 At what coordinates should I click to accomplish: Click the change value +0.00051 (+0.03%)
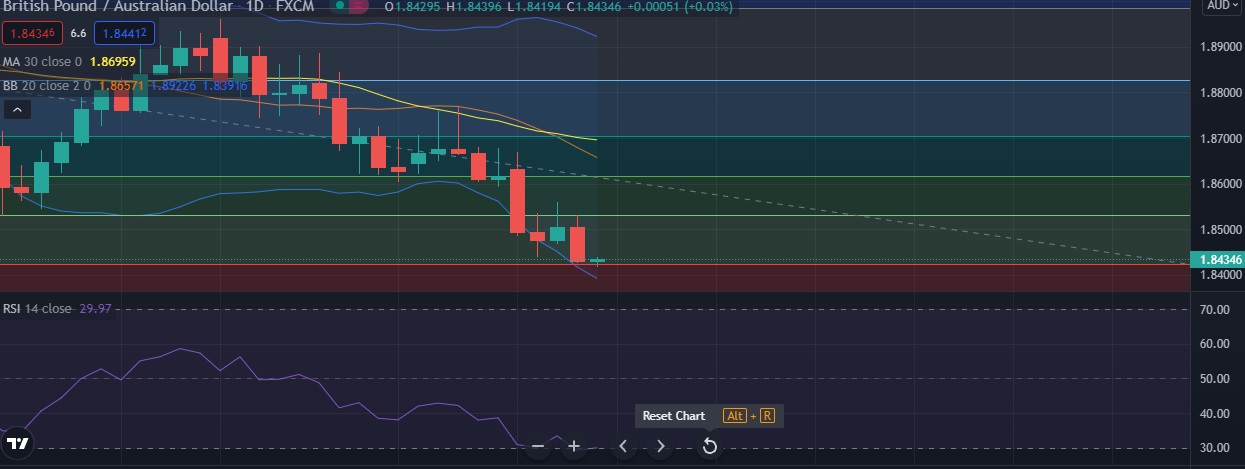tap(681, 6)
